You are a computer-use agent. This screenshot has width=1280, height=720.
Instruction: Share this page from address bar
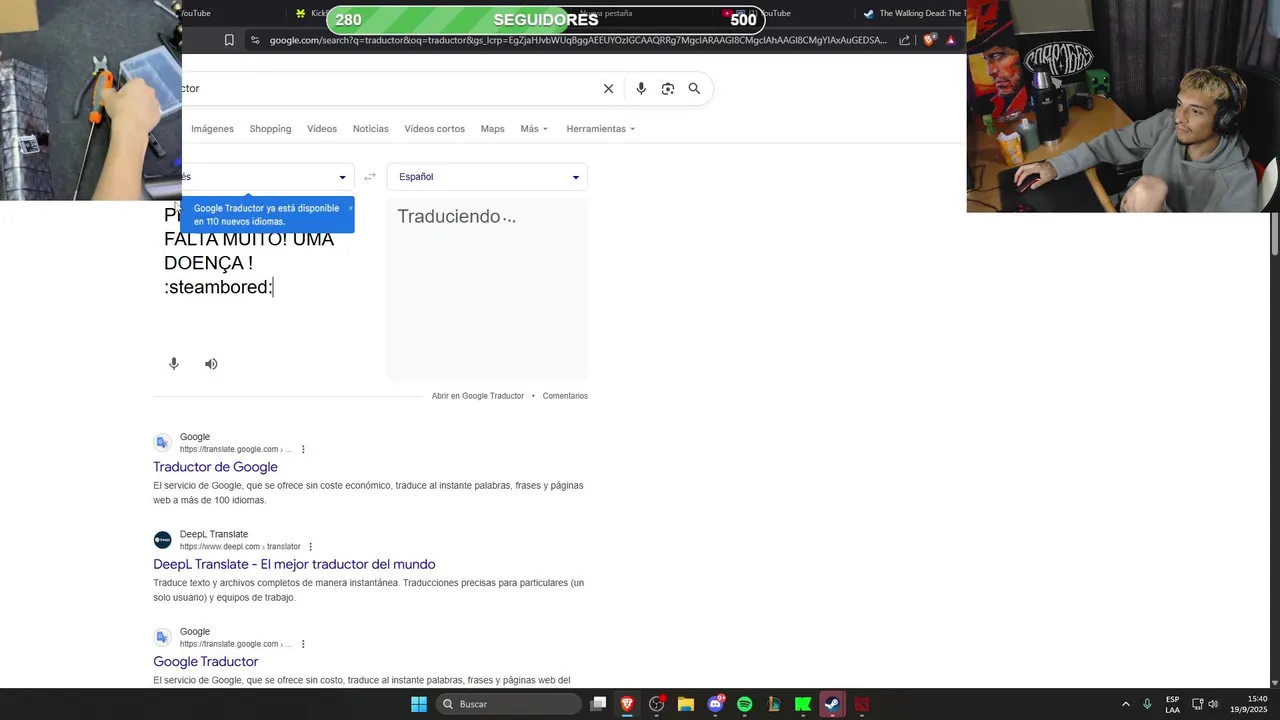(x=904, y=40)
